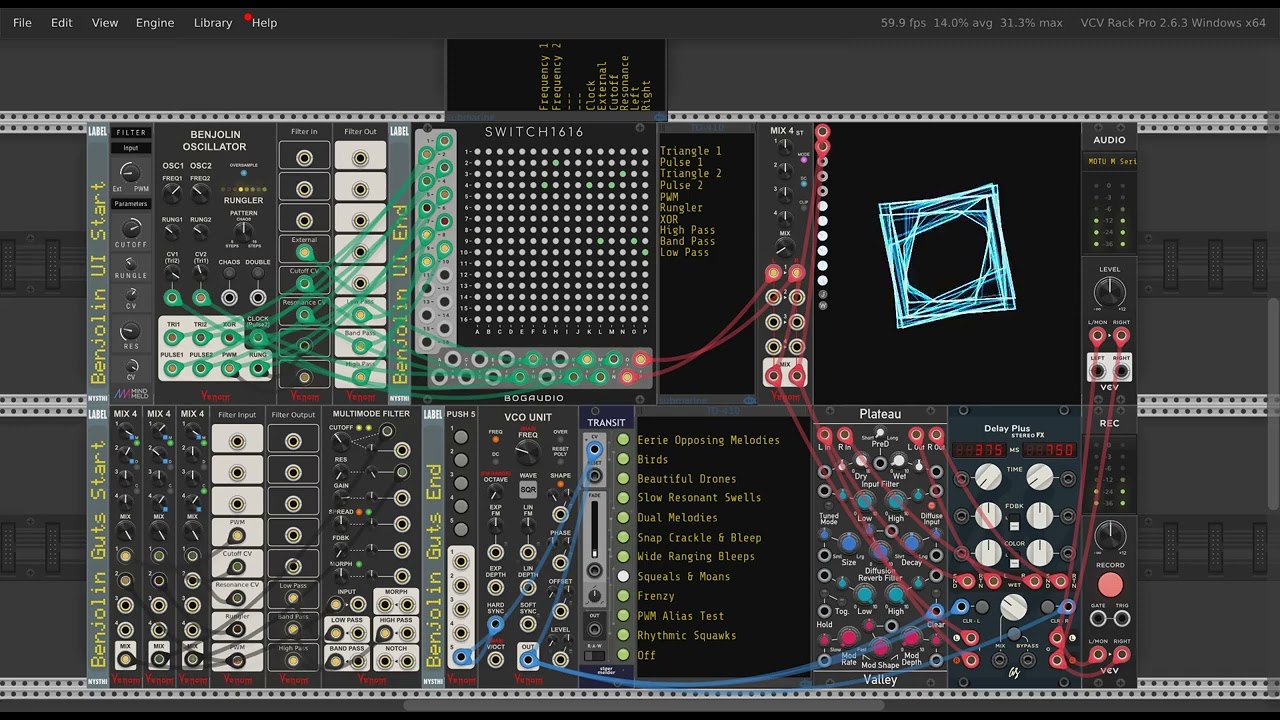This screenshot has width=1280, height=720.
Task: Toggle the DOUBLE button on Benjolin Oscillator
Action: (258, 273)
